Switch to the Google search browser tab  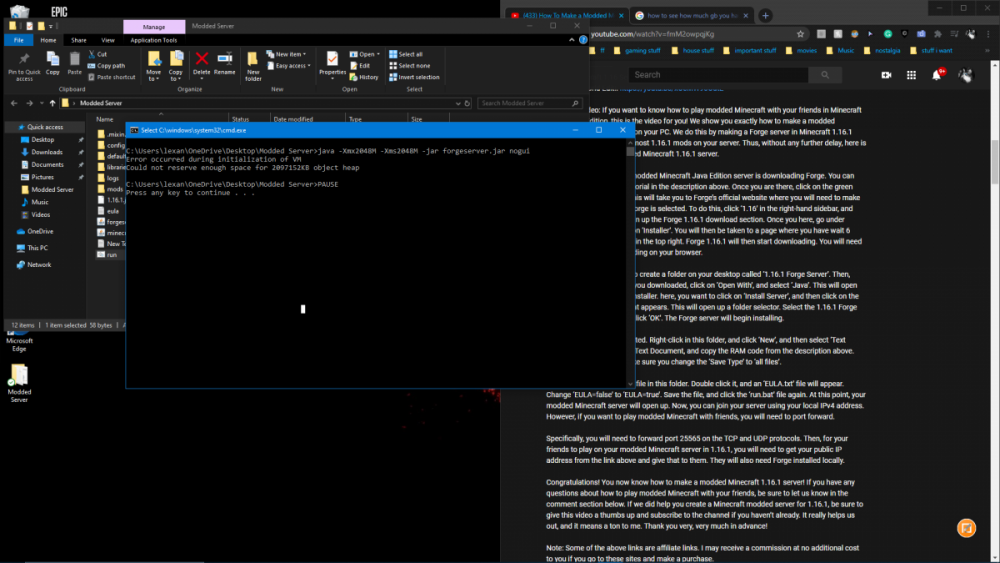(688, 16)
